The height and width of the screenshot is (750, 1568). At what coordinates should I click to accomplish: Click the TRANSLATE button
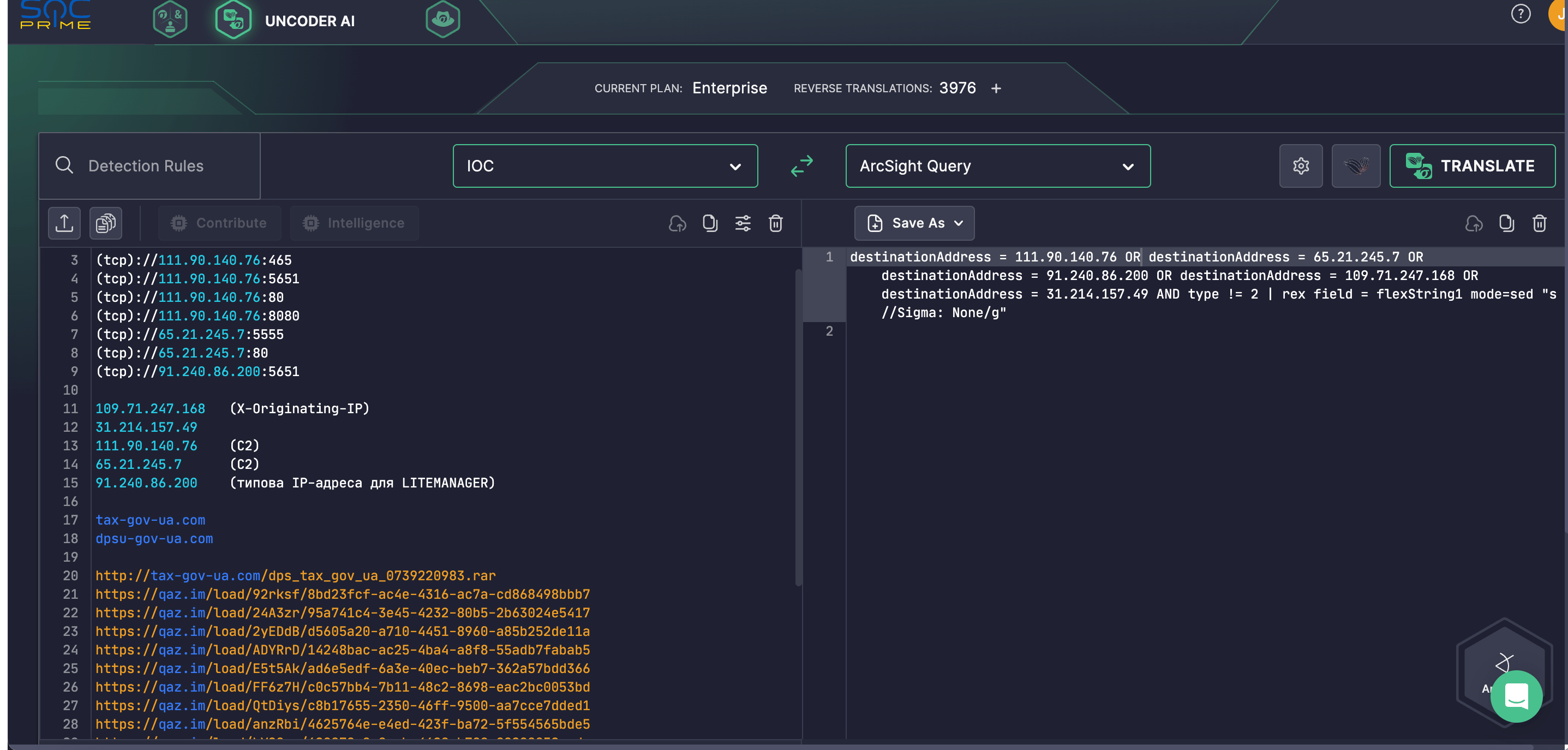coord(1472,165)
